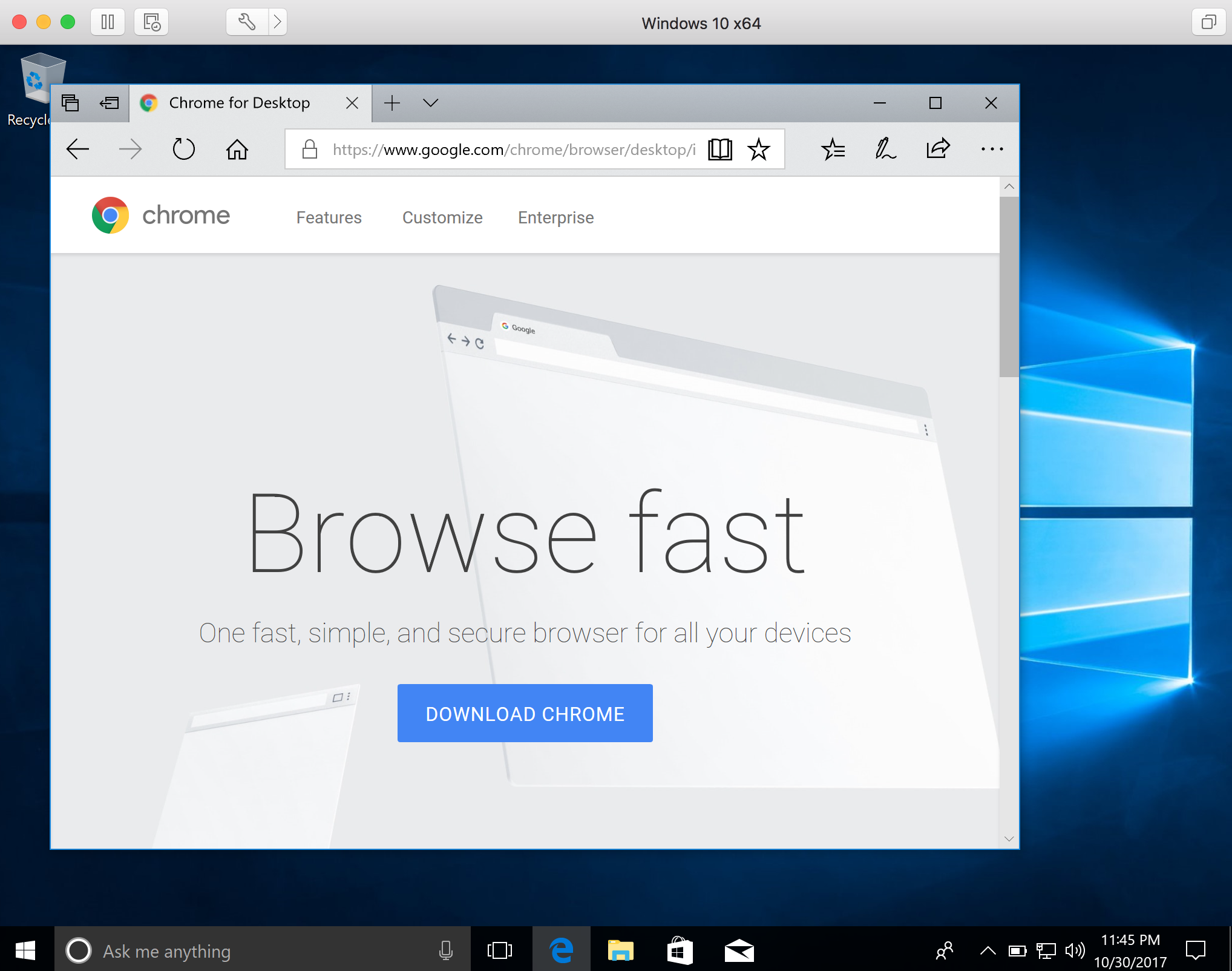Image resolution: width=1232 pixels, height=971 pixels.
Task: Open VM settings wrench icon
Action: point(247,22)
